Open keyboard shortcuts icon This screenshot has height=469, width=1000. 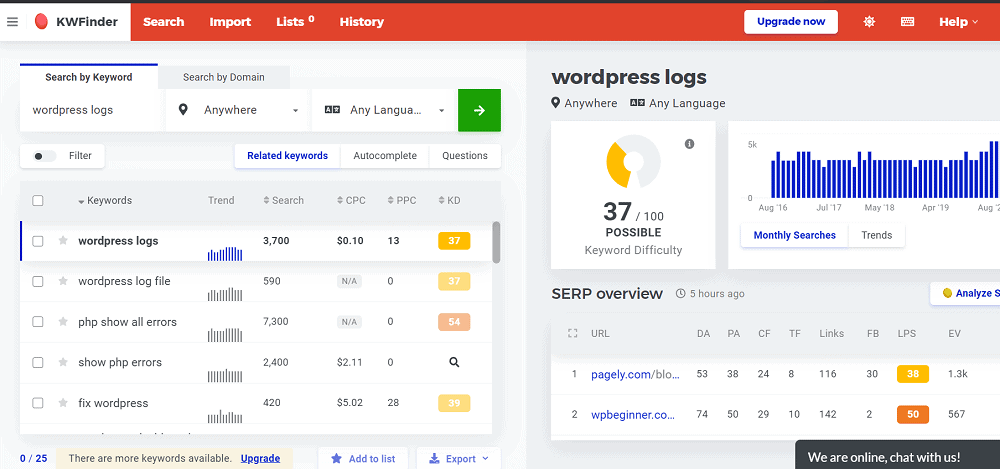click(x=907, y=22)
